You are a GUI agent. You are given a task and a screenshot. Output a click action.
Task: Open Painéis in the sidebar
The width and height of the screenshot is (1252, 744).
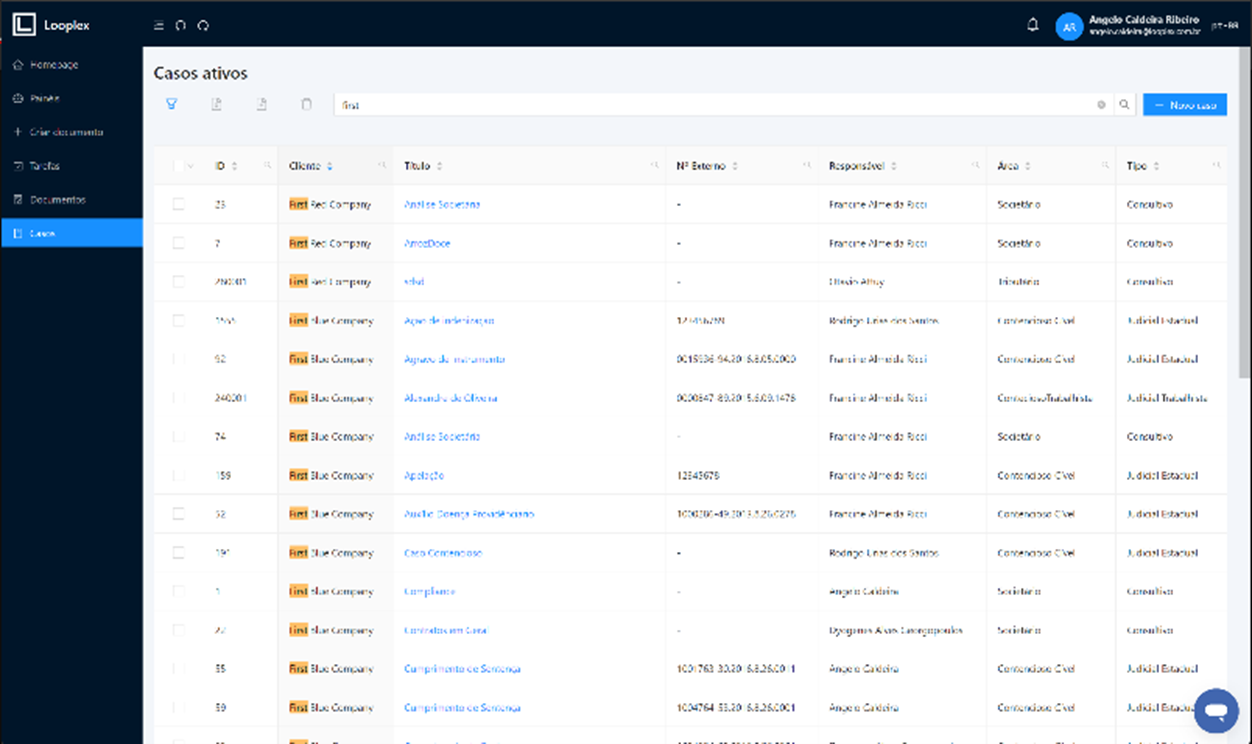pos(71,99)
